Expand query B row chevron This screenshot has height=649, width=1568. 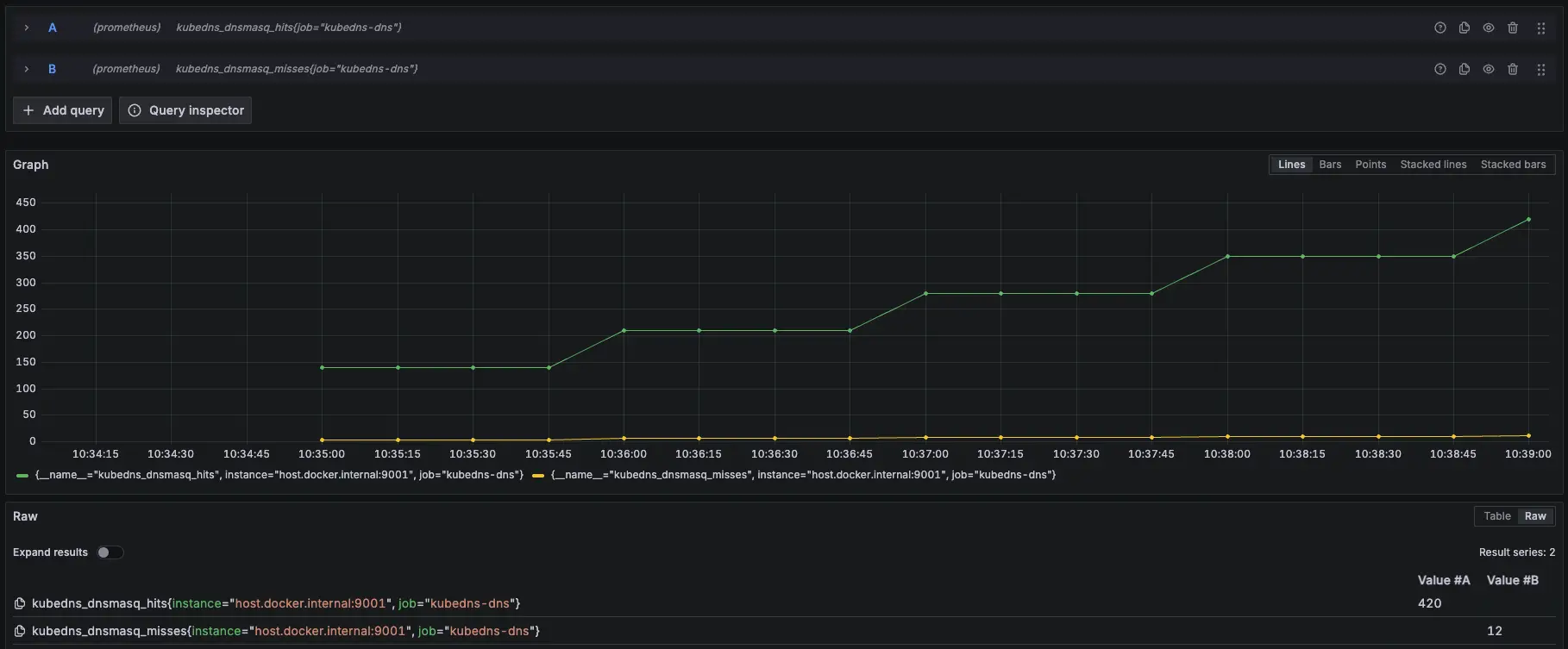click(x=27, y=69)
